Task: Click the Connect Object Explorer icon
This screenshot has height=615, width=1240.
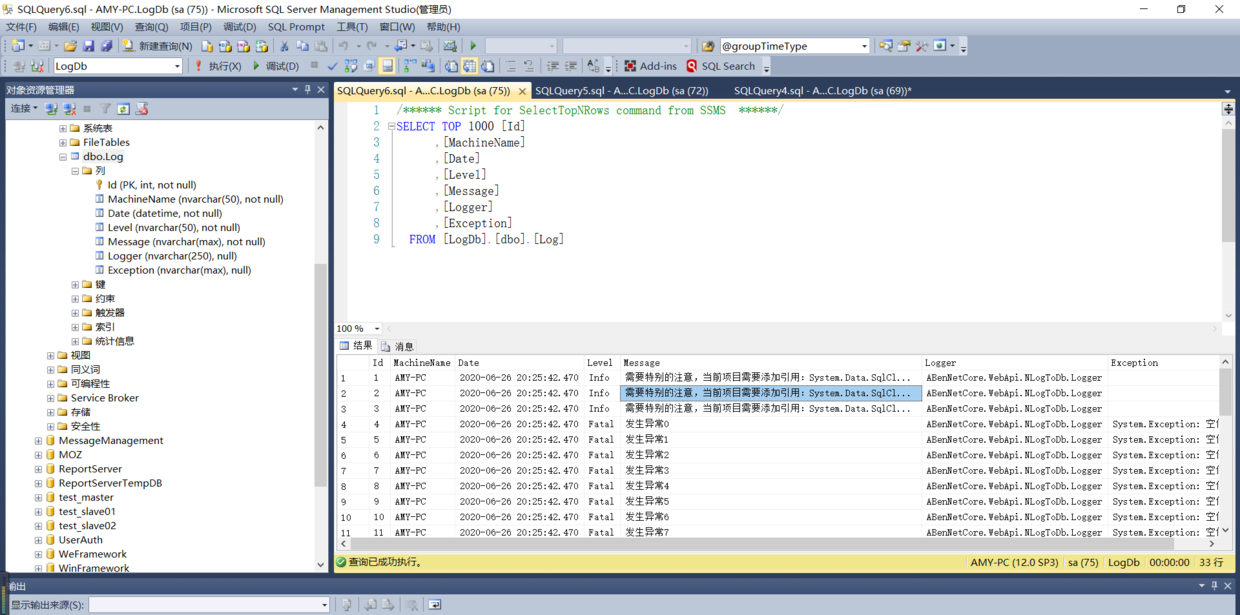Action: pos(51,109)
